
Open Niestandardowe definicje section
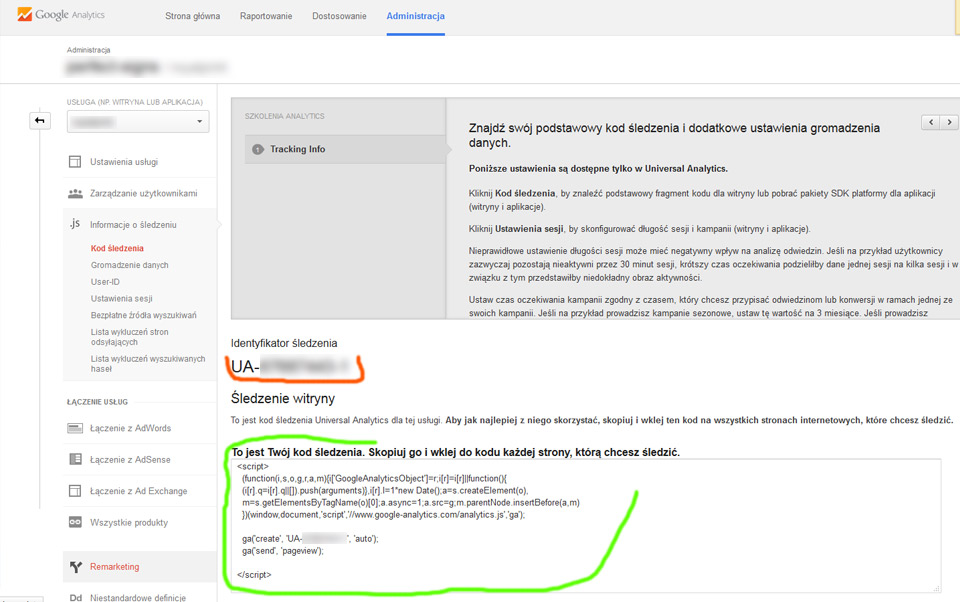click(x=138, y=598)
